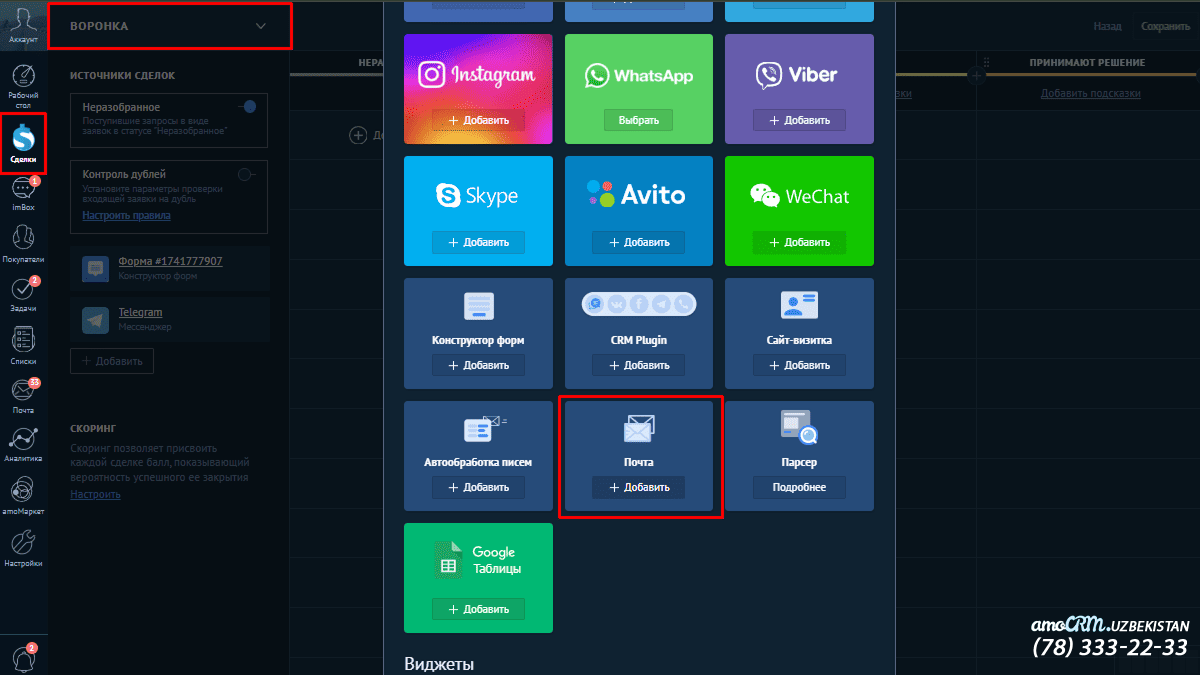
Task: Open Telegram source link
Action: click(x=140, y=313)
